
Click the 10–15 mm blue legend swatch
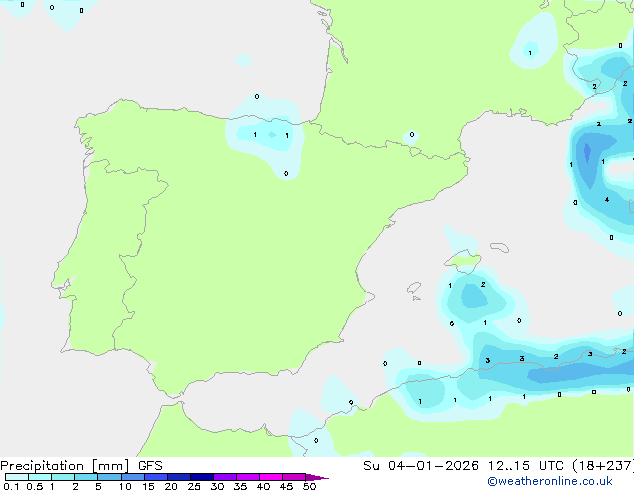pyautogui.click(x=133, y=477)
